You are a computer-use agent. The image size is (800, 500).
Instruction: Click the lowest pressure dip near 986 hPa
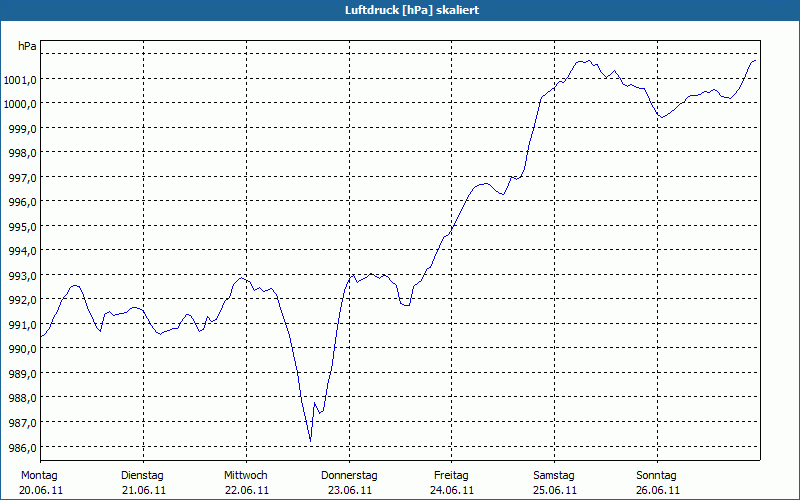310,440
